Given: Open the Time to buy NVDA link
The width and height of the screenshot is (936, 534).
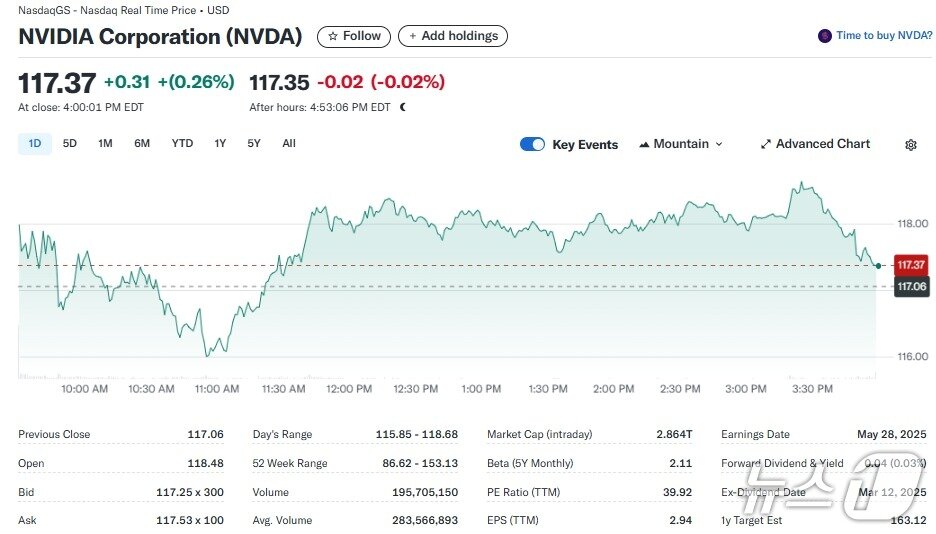Looking at the screenshot, I should [884, 36].
